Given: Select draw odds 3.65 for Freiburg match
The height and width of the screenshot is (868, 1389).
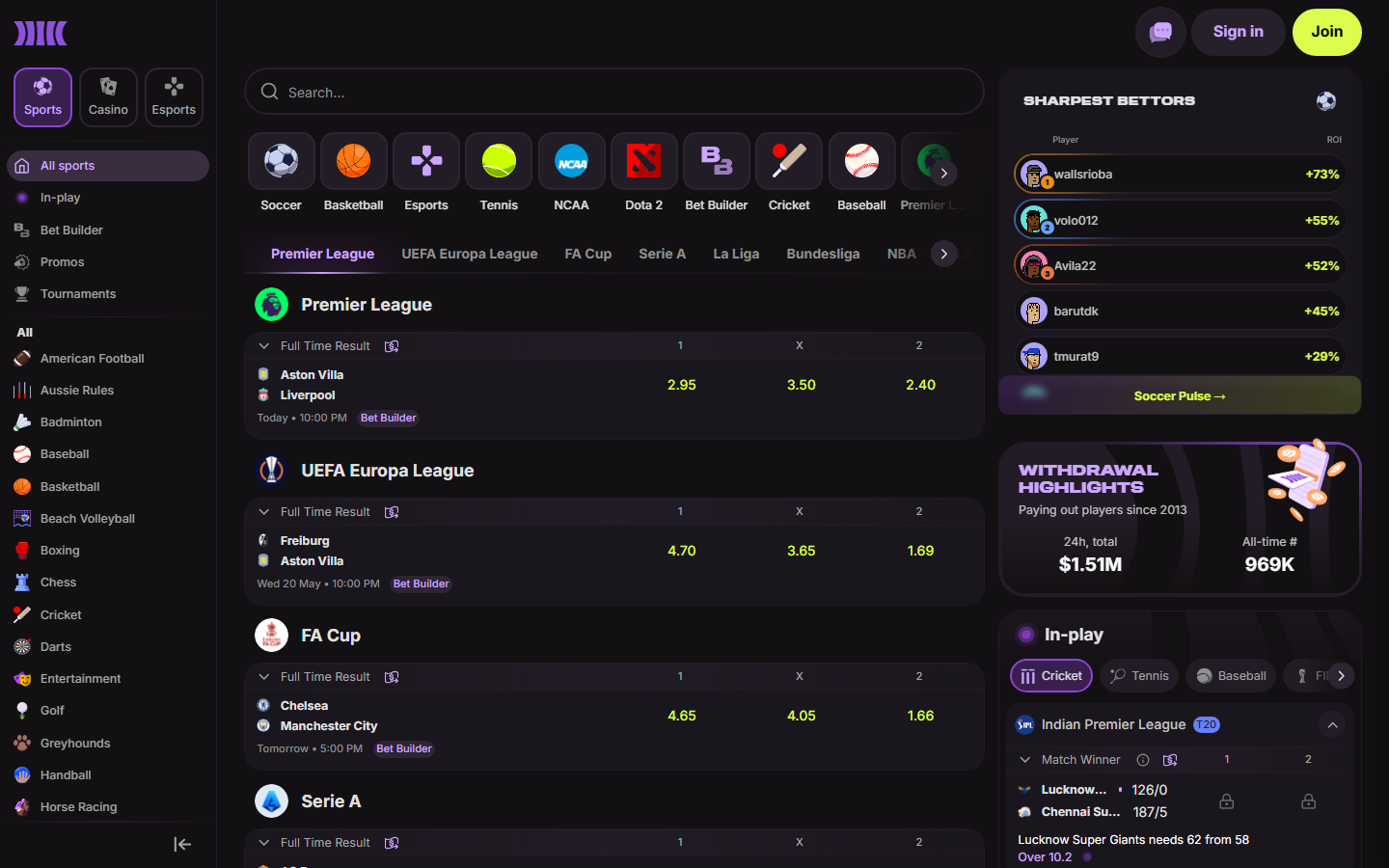Looking at the screenshot, I should tap(801, 551).
